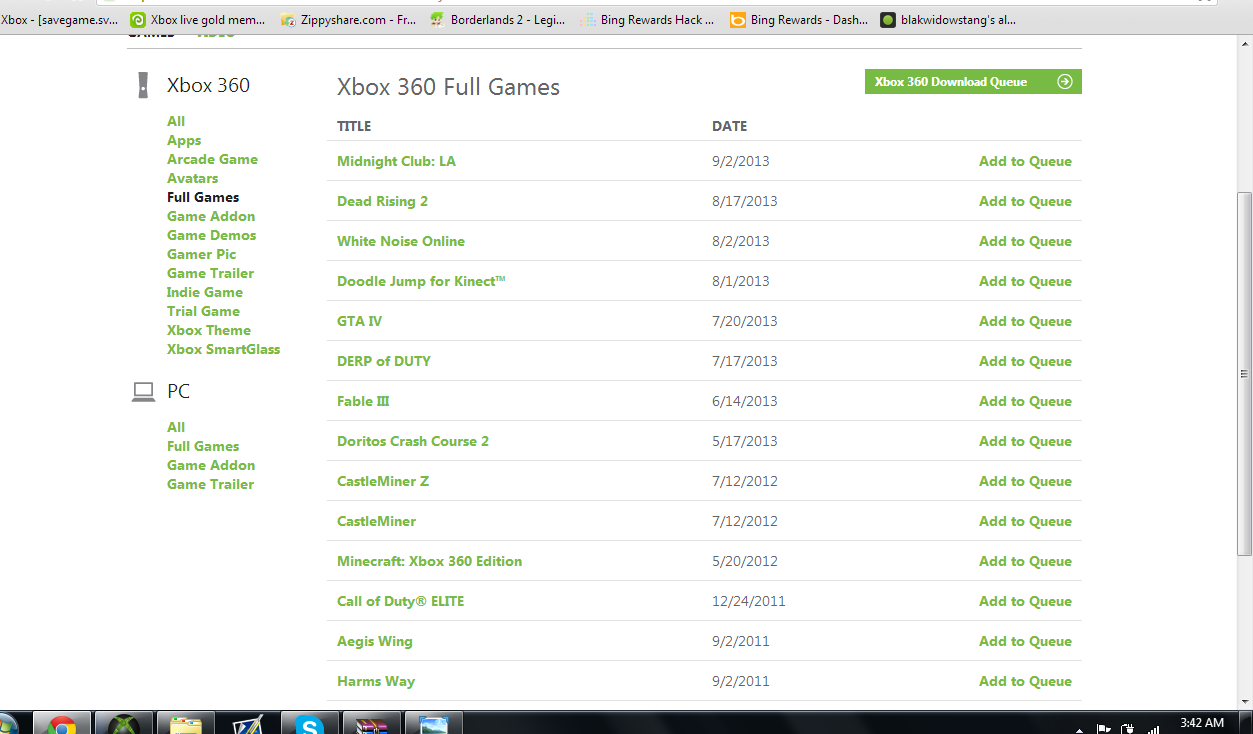Click the 3:42 AM taskbar clock
1253x734 pixels.
1201,723
